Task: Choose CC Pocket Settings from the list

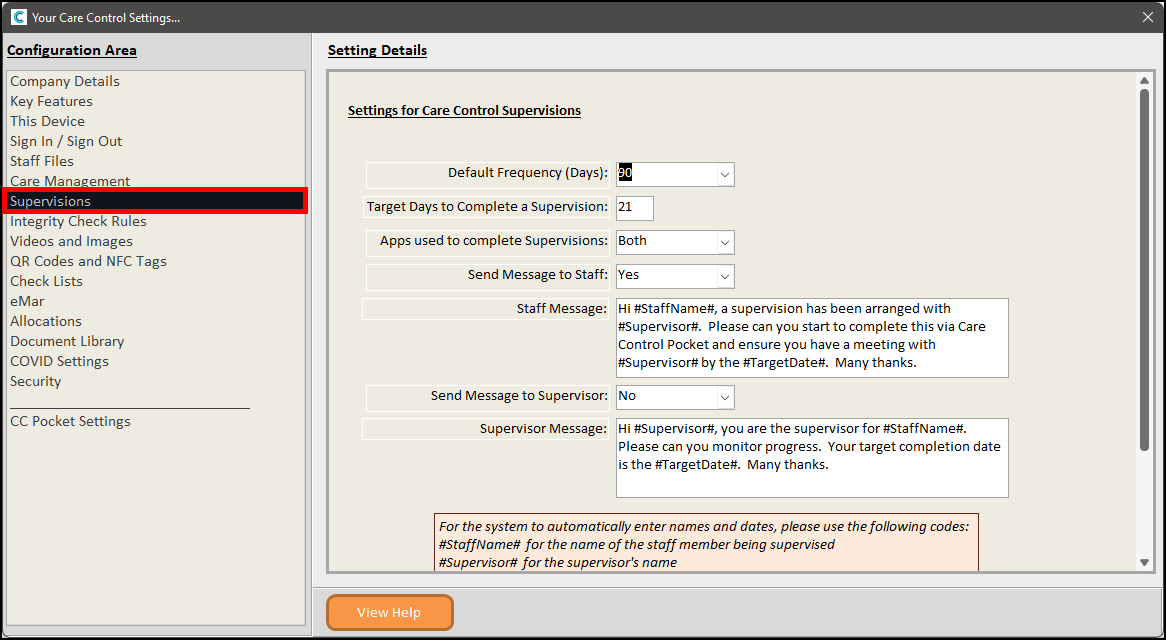Action: [70, 421]
